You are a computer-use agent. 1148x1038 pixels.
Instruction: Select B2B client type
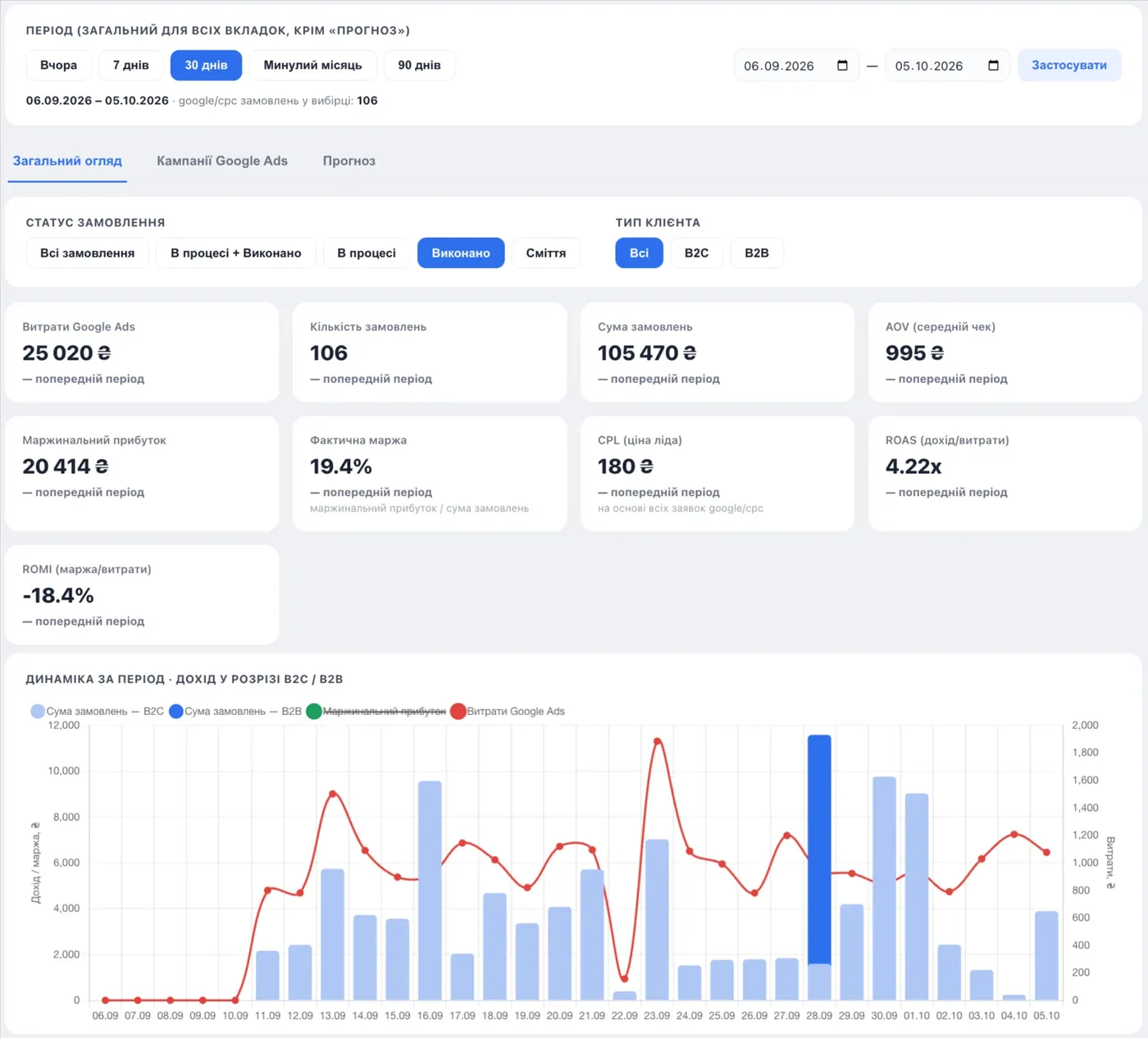[x=757, y=253]
